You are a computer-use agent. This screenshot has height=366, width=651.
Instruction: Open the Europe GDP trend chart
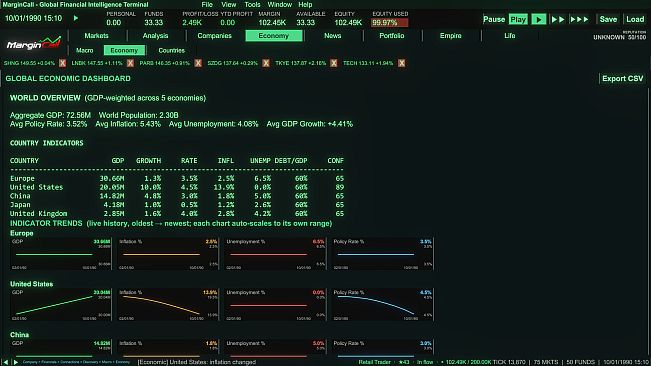(x=61, y=254)
